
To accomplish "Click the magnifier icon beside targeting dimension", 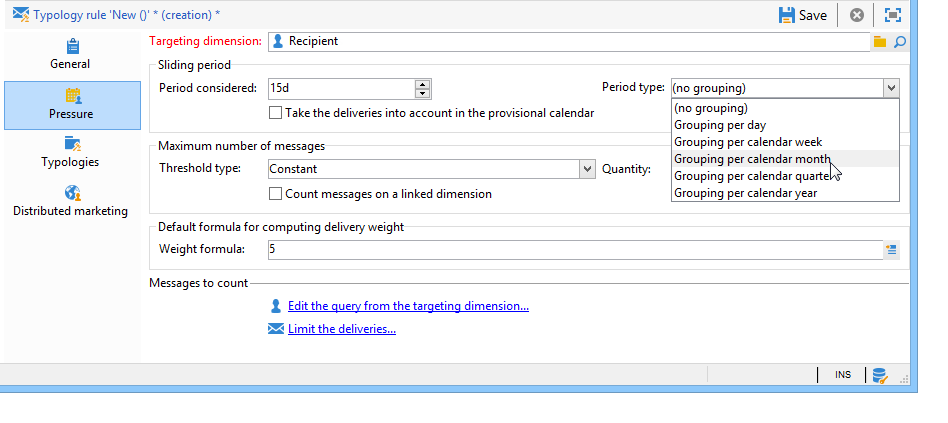I will [x=899, y=42].
